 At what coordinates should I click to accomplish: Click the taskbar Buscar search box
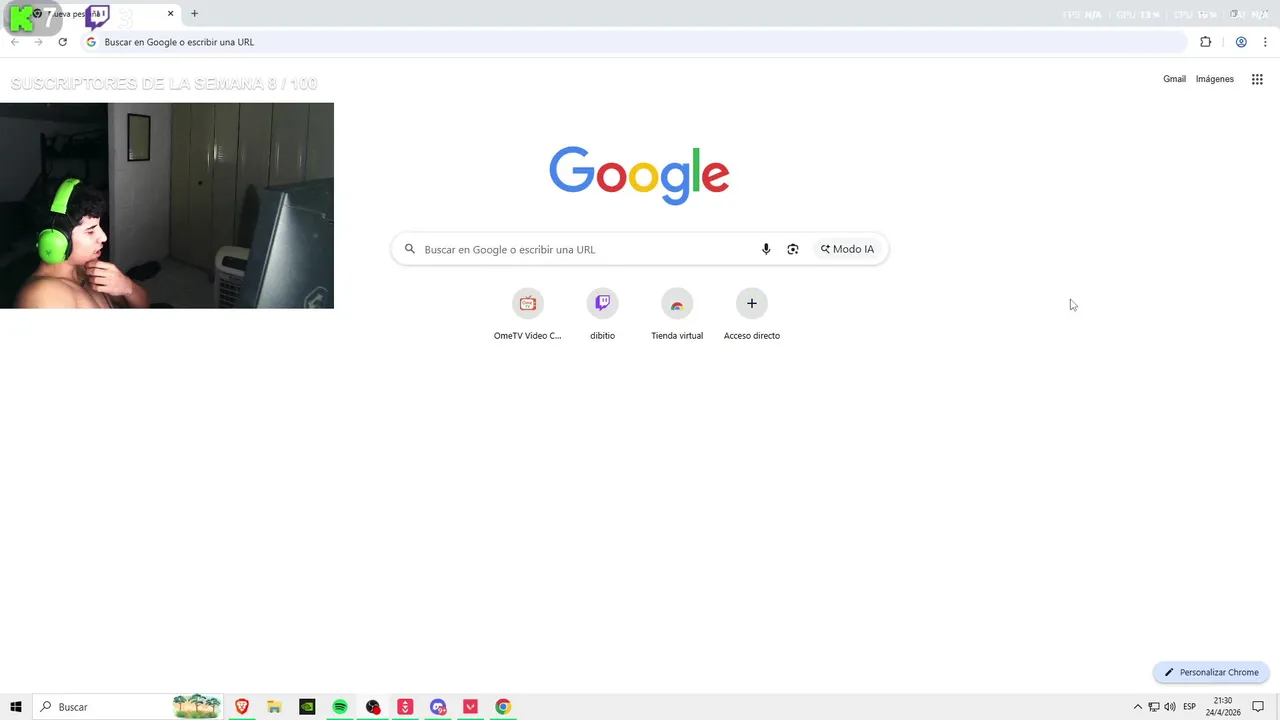tap(128, 707)
